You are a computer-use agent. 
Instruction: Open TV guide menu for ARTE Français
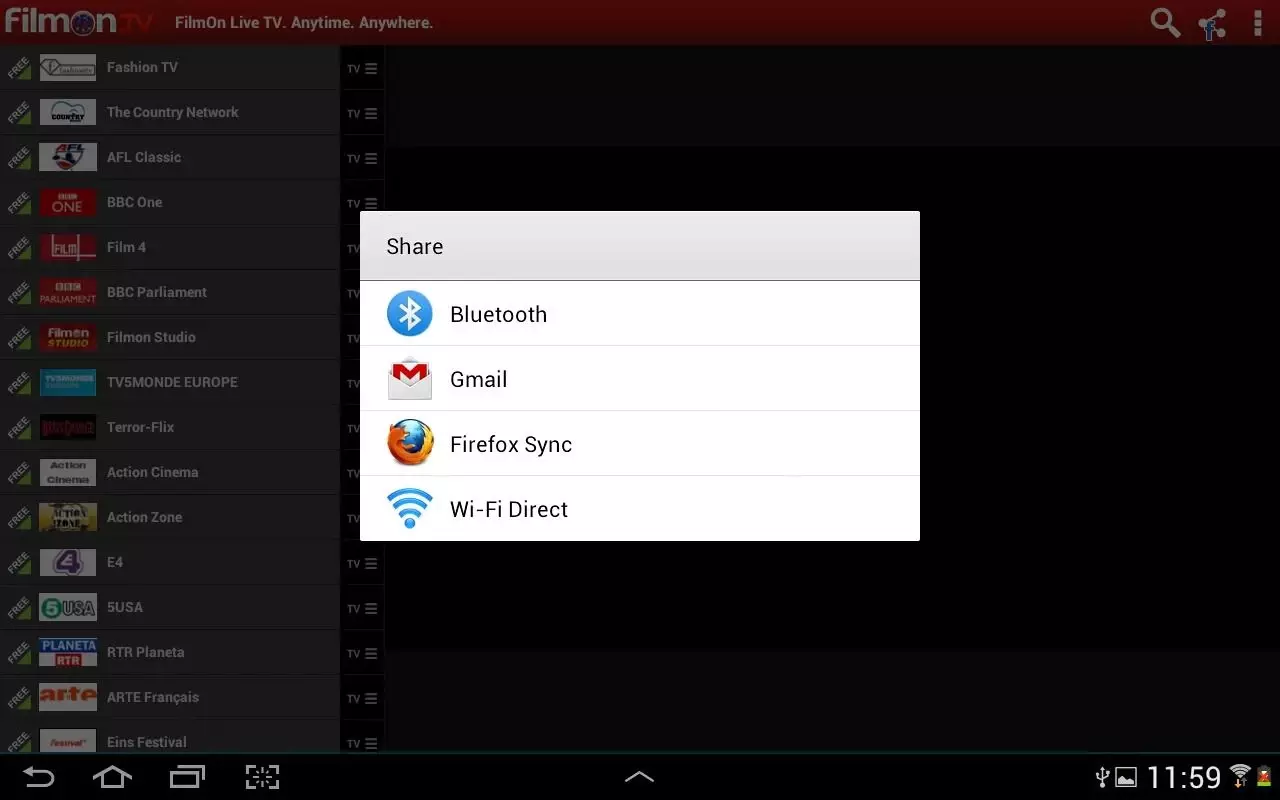click(362, 699)
